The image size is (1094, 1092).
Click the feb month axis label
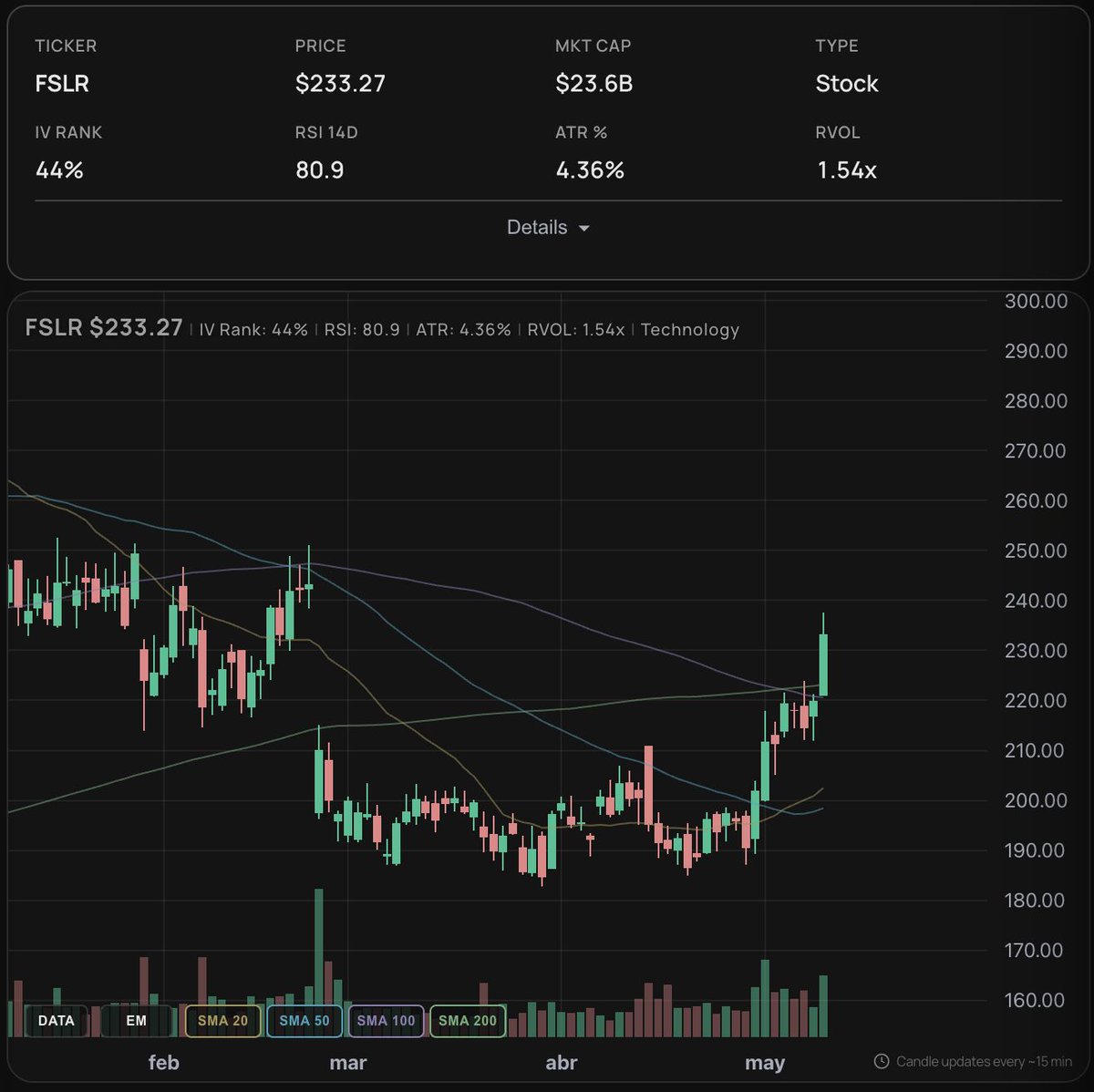click(x=164, y=1063)
